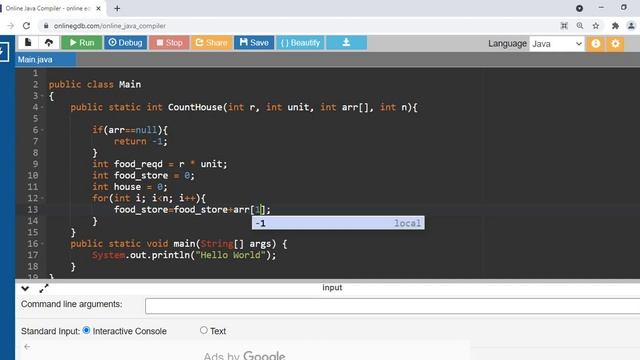Click 'food_reqd' variable on line 9
The image size is (640, 360).
[x=138, y=164]
